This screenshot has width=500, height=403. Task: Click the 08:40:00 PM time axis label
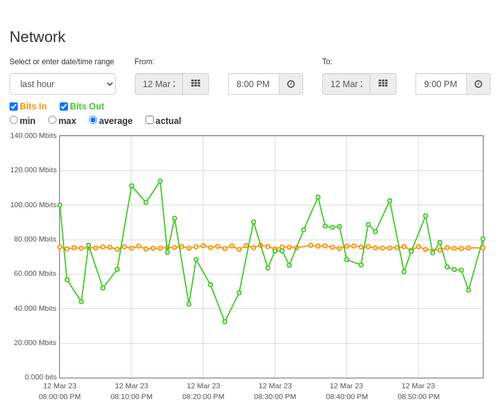(x=347, y=397)
